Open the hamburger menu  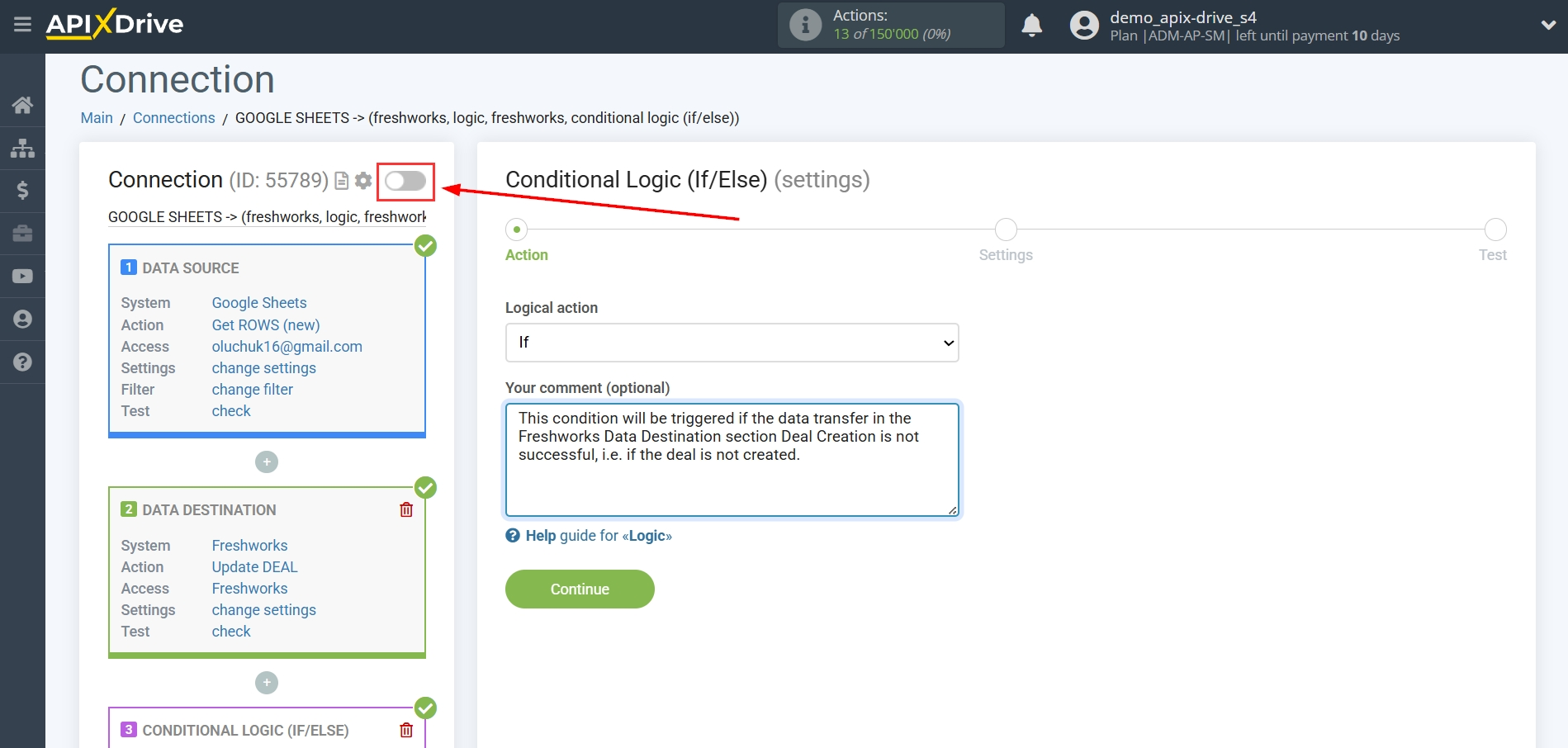[x=22, y=24]
